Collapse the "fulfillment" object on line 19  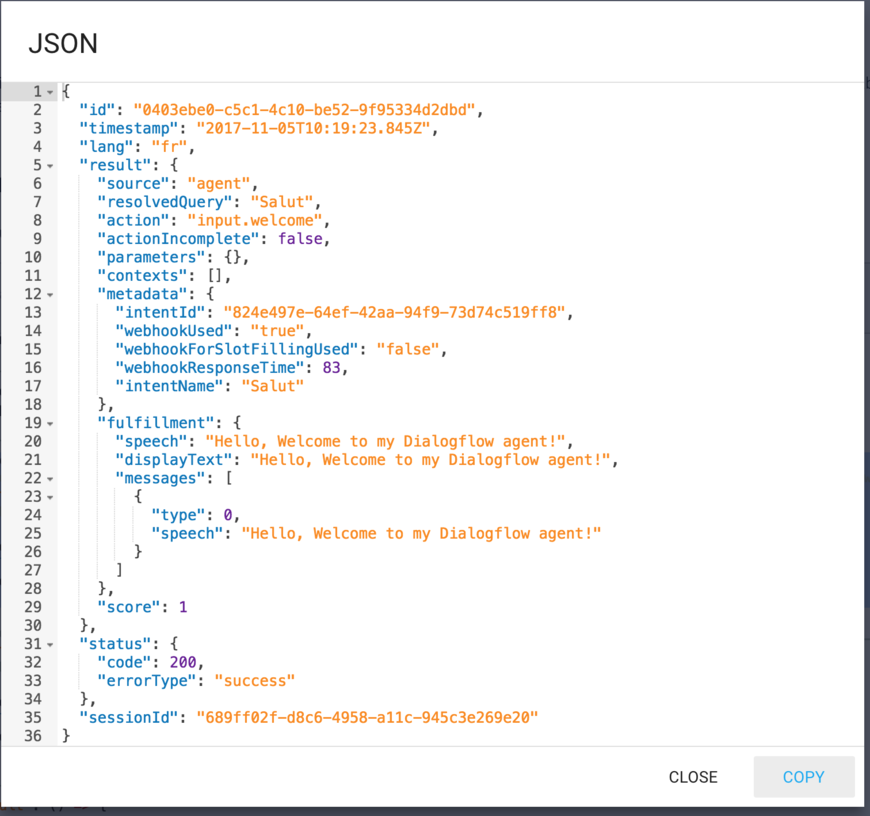click(48, 422)
